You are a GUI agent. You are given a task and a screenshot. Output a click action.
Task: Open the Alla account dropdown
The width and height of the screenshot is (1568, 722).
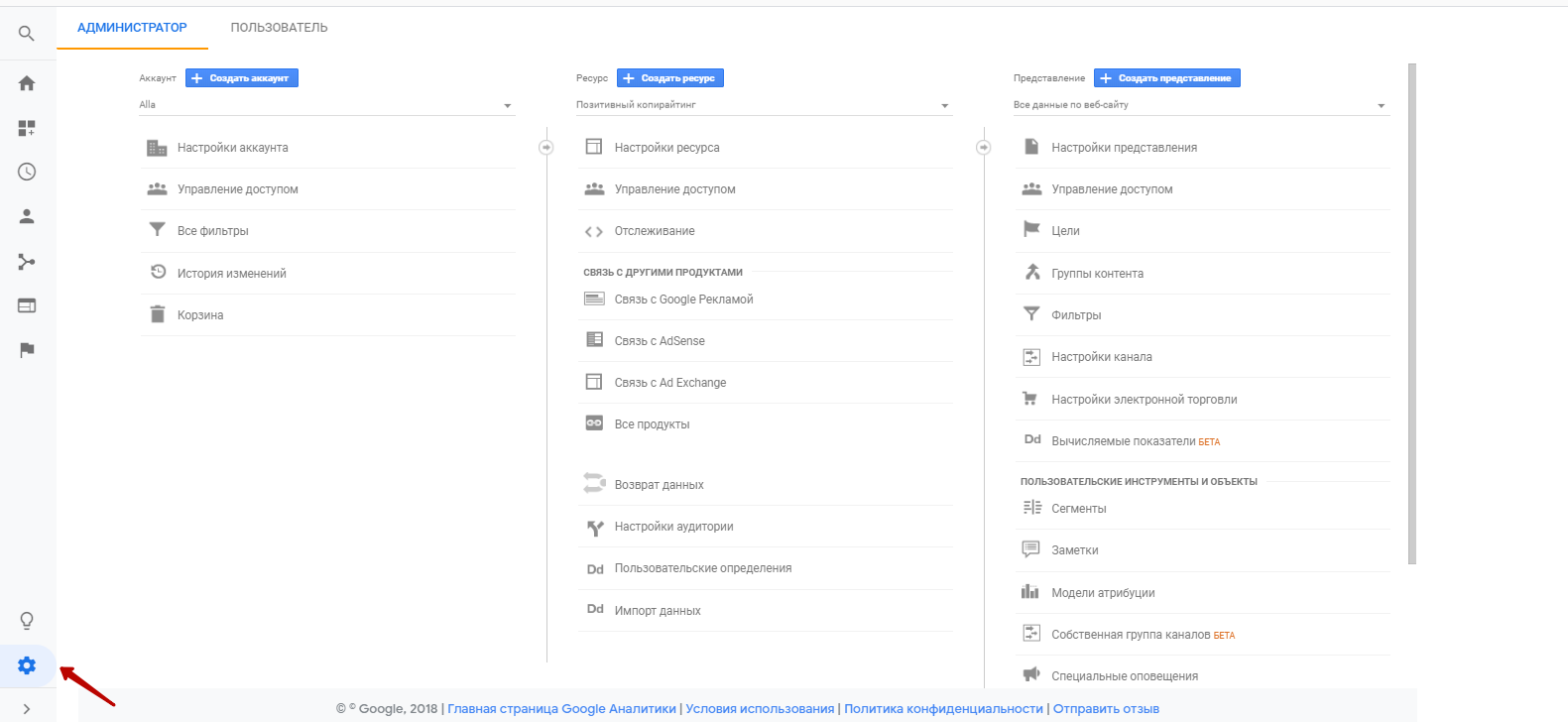pos(326,105)
